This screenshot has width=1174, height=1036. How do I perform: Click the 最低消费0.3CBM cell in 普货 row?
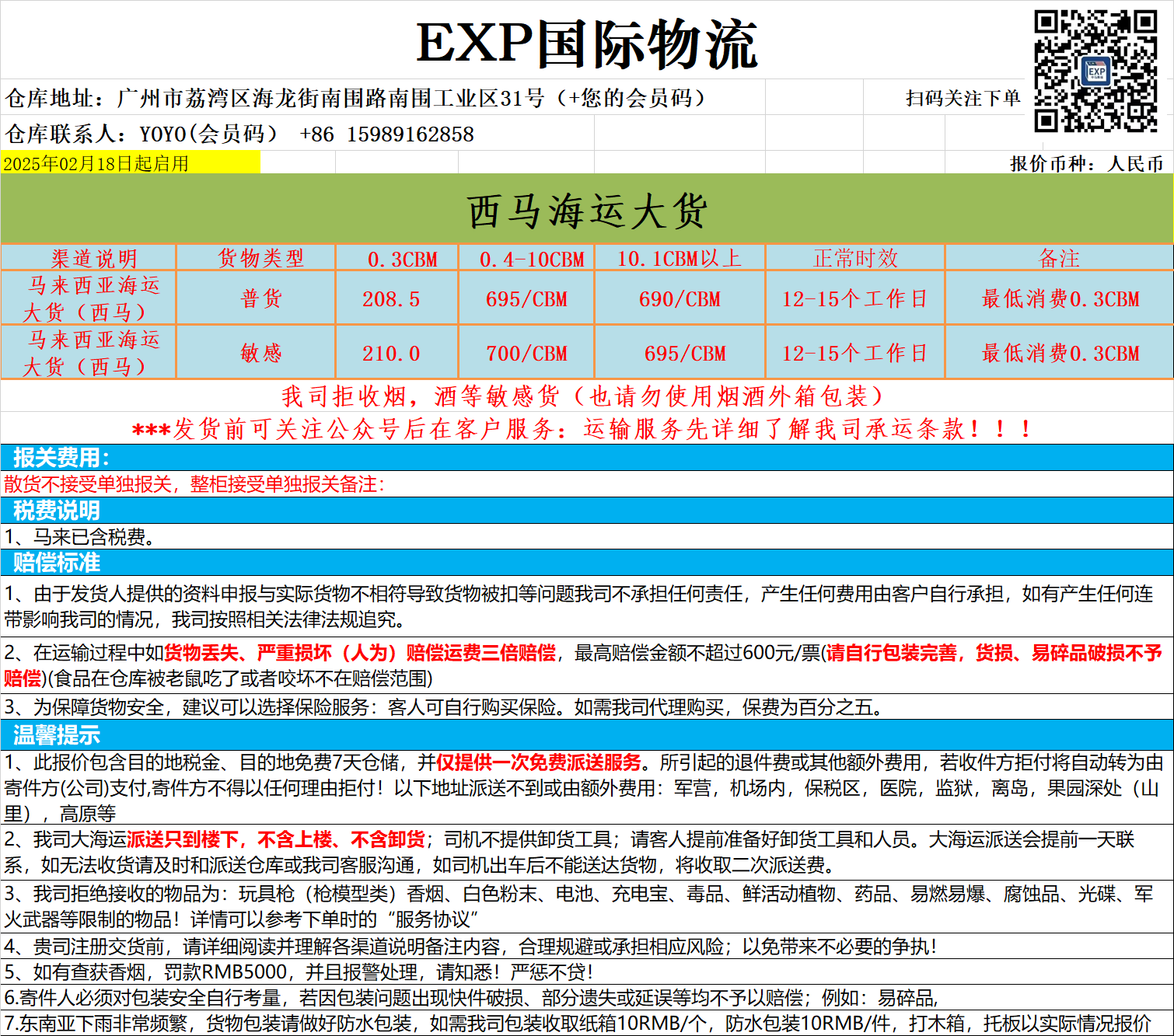[x=1060, y=299]
